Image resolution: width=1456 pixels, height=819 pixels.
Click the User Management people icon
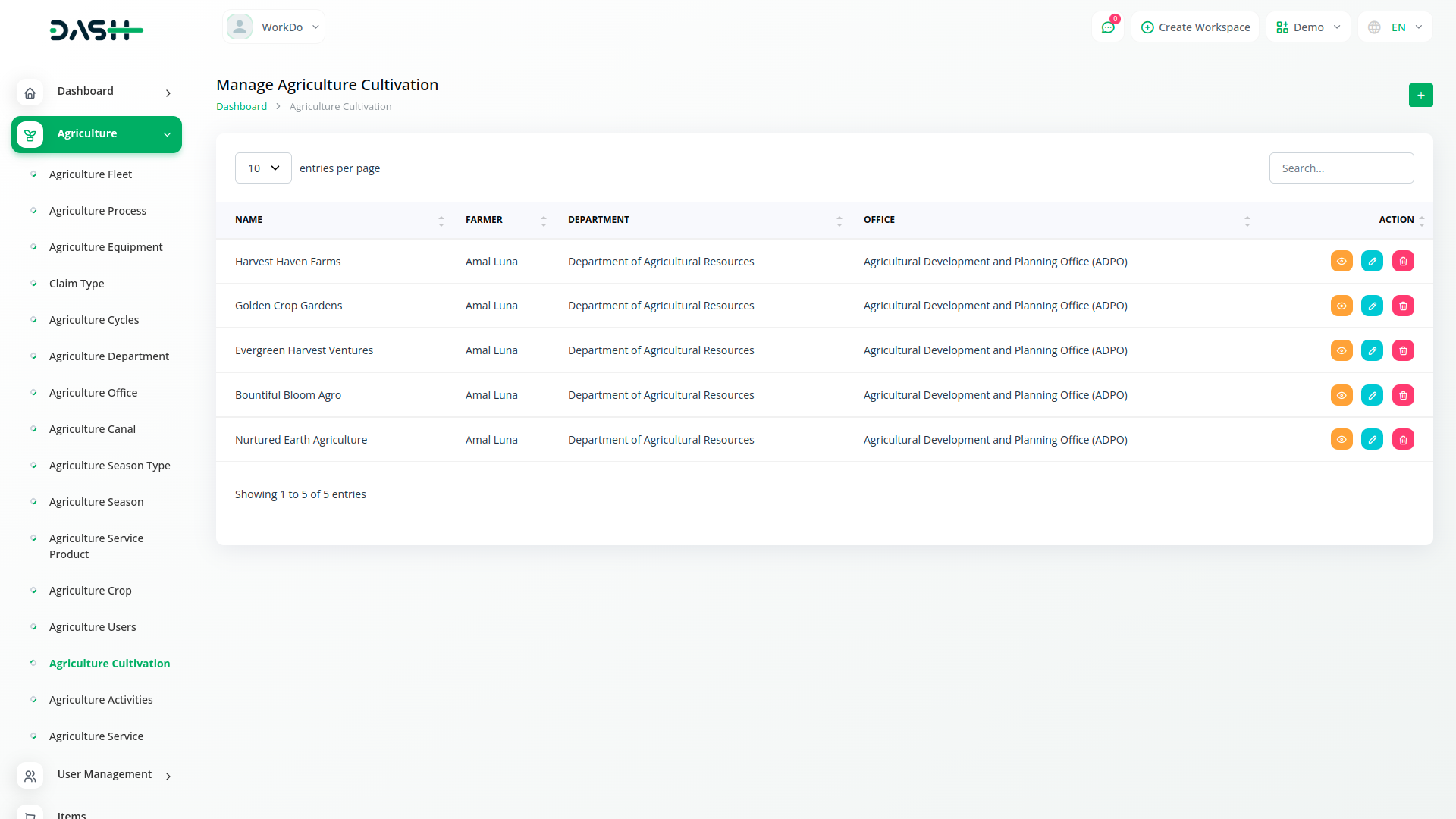30,776
